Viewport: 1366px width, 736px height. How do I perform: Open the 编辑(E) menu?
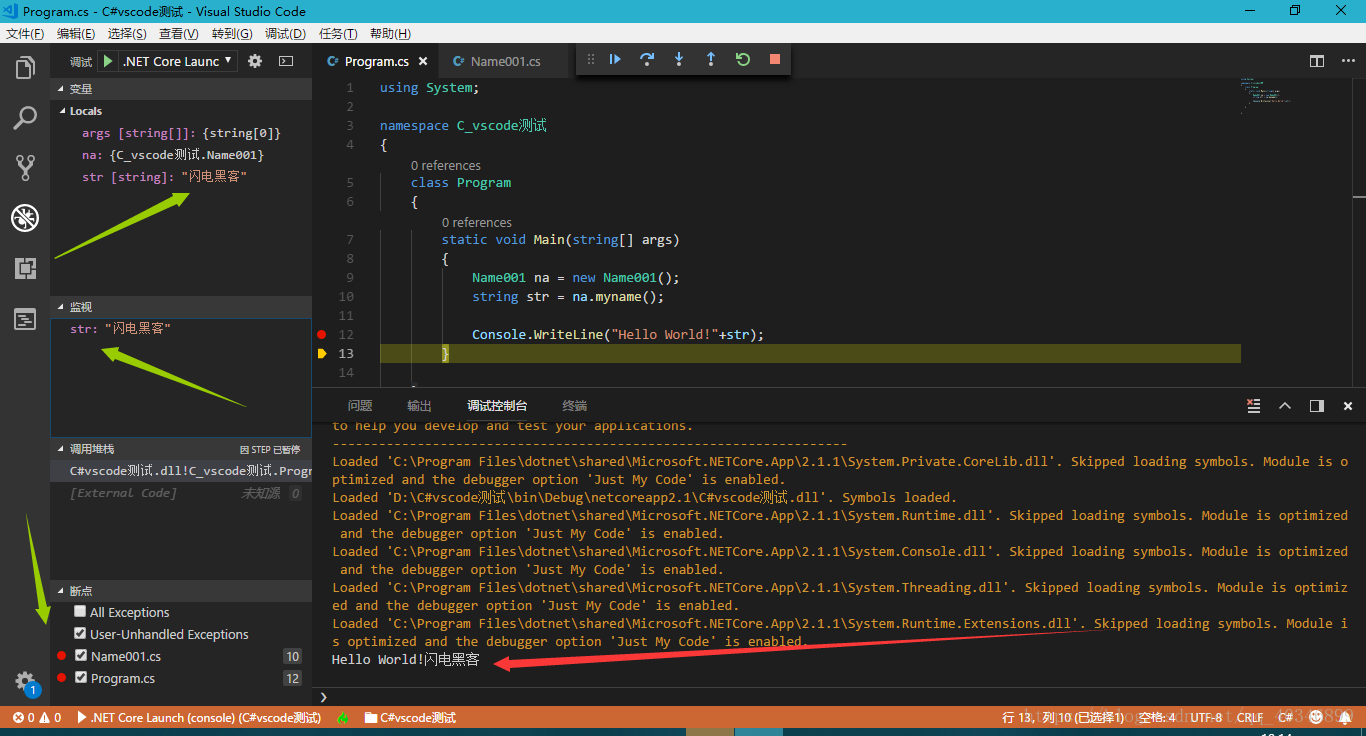[76, 33]
